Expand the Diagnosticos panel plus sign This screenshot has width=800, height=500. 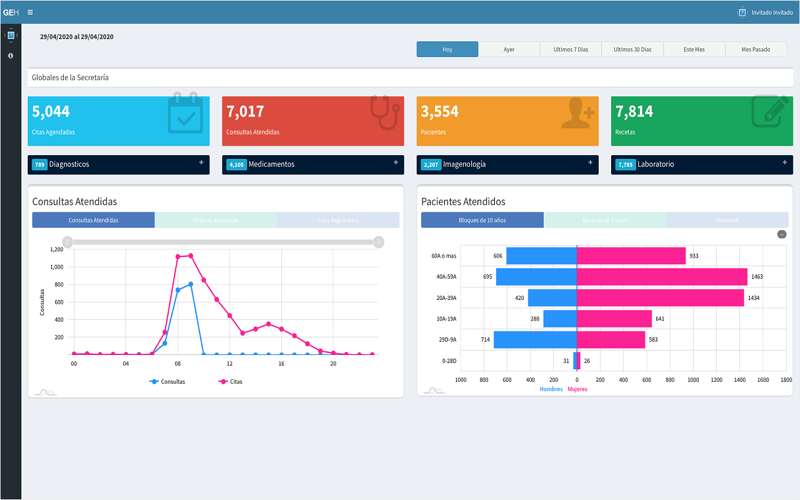[201, 162]
